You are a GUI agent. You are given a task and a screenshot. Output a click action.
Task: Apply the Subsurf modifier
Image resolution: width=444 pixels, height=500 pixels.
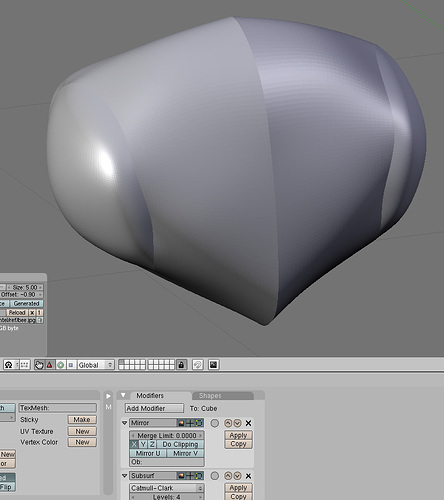[x=238, y=488]
